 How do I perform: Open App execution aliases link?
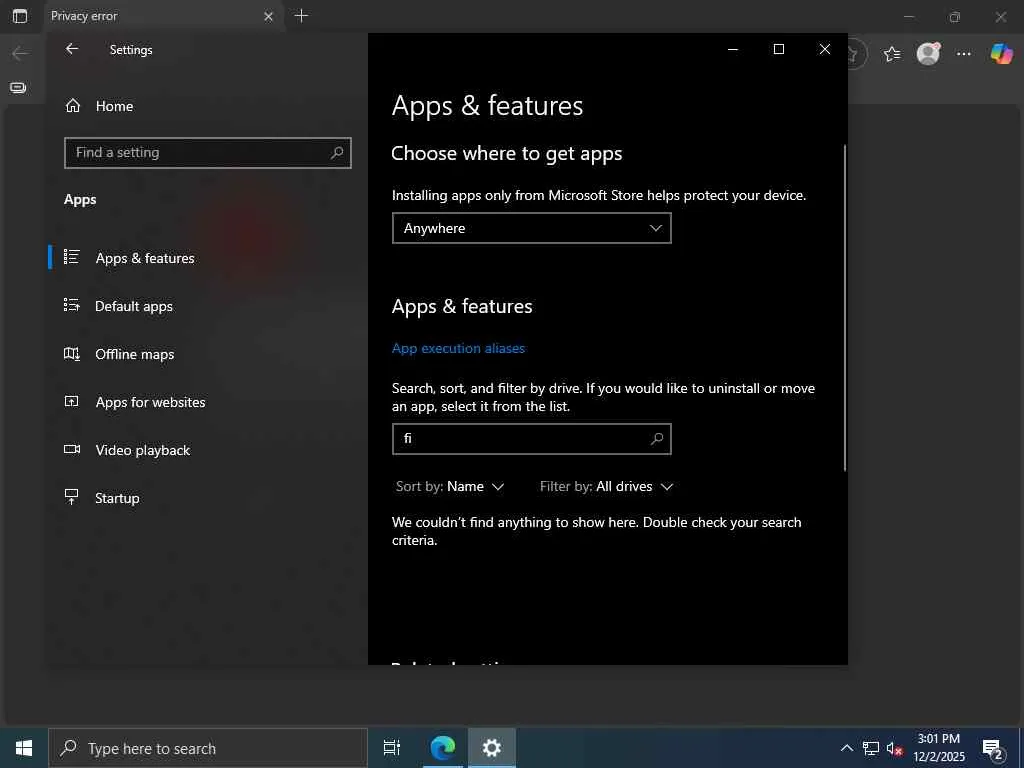click(x=458, y=348)
